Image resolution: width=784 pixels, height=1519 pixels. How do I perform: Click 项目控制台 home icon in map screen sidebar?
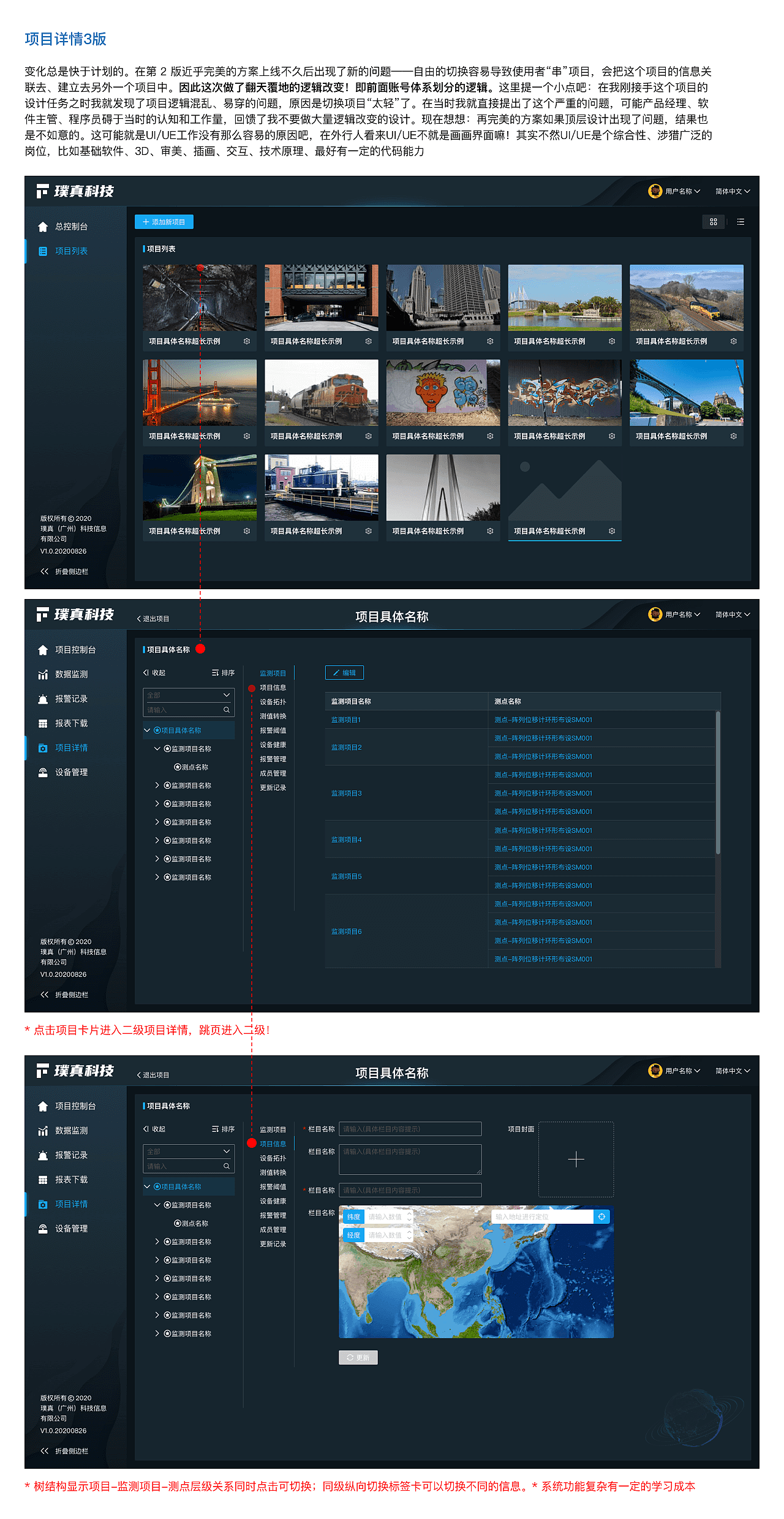[x=43, y=1106]
